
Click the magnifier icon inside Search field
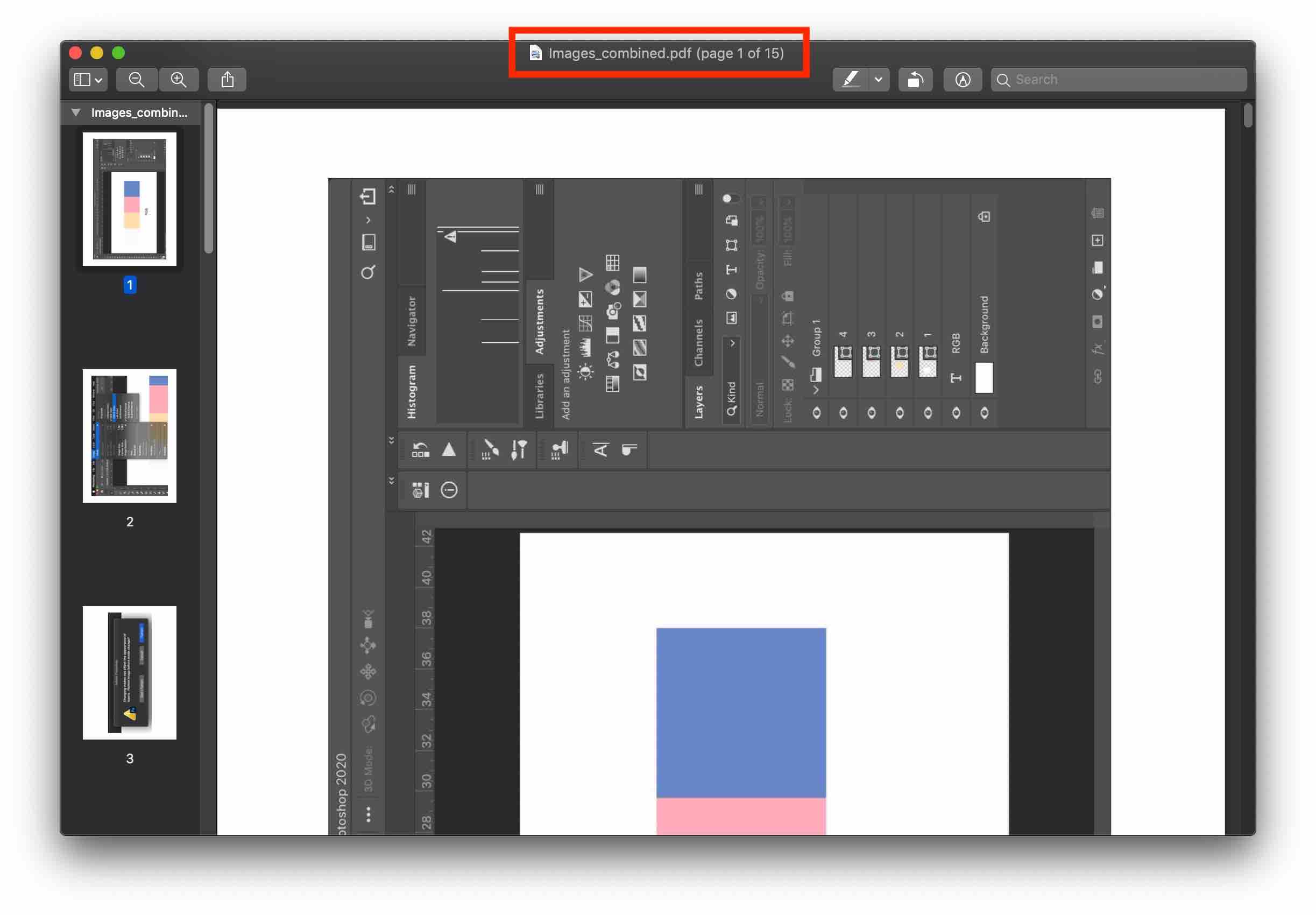(x=1003, y=80)
